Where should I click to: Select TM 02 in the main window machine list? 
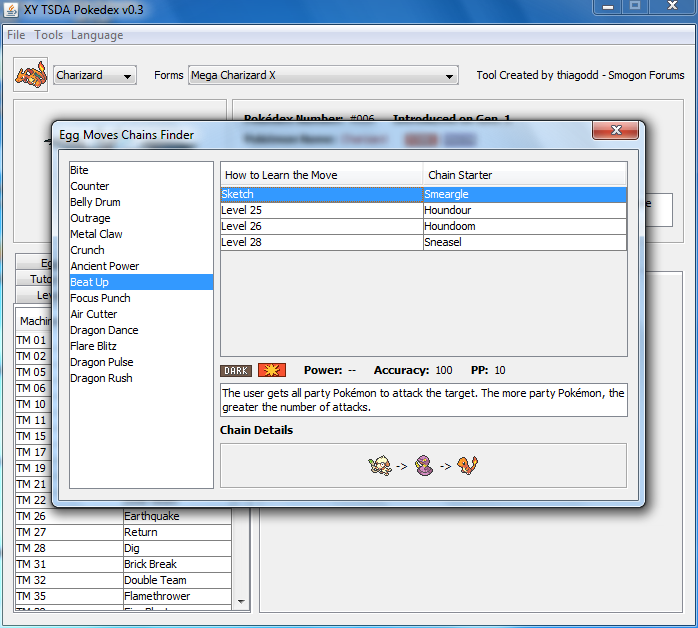click(33, 357)
